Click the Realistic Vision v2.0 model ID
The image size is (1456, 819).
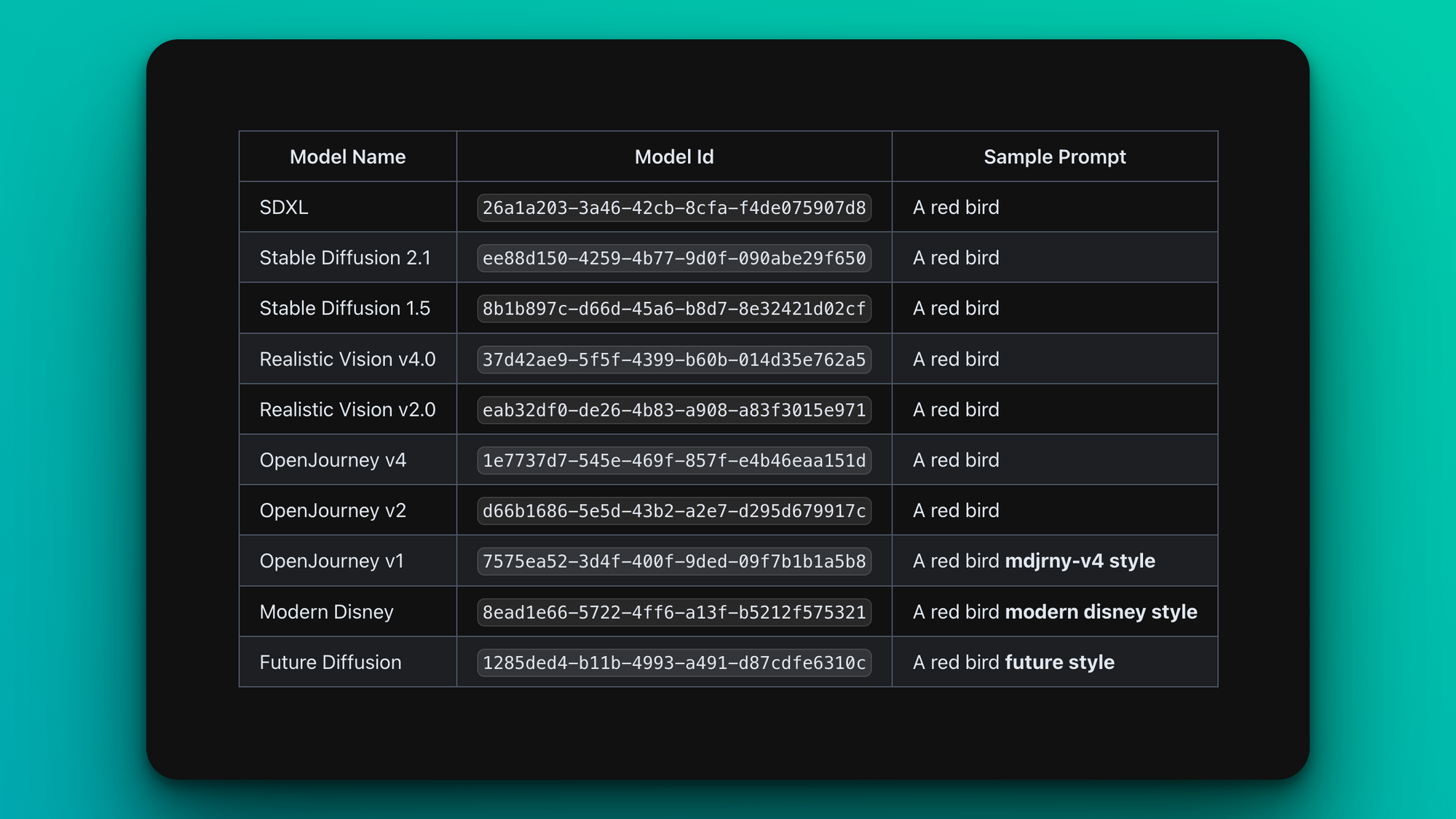[674, 410]
